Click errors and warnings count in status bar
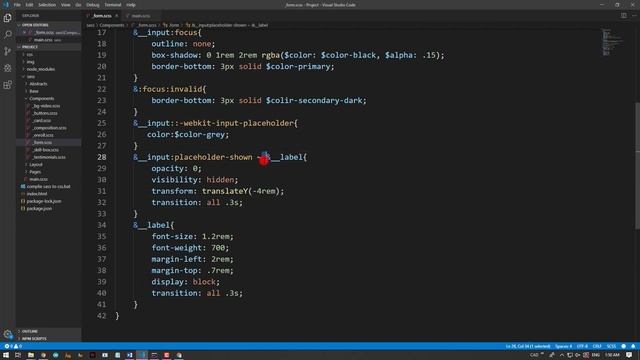 point(13,346)
